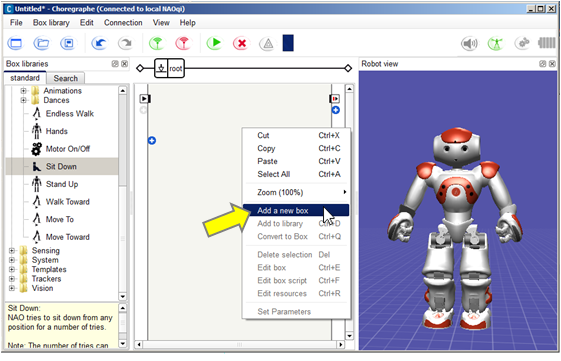This screenshot has height=361, width=561.
Task: Open the Help menu
Action: [187, 23]
